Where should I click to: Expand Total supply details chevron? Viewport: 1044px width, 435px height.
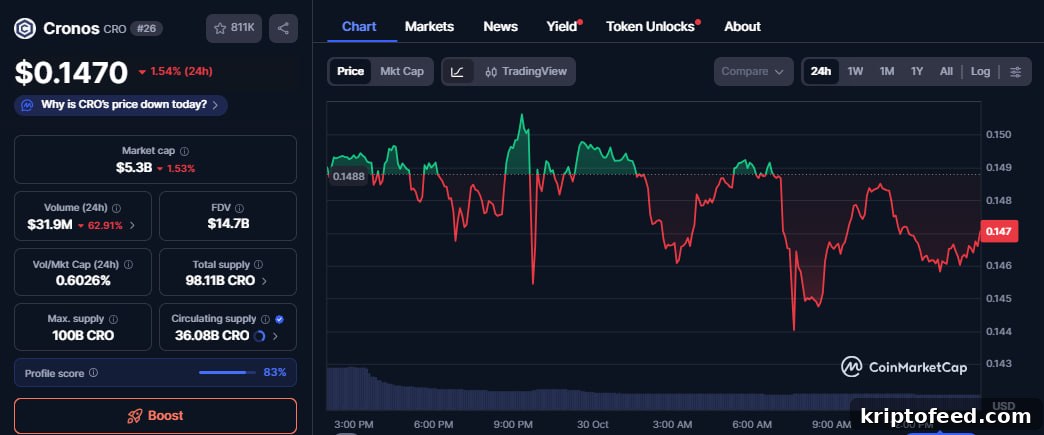tap(264, 281)
